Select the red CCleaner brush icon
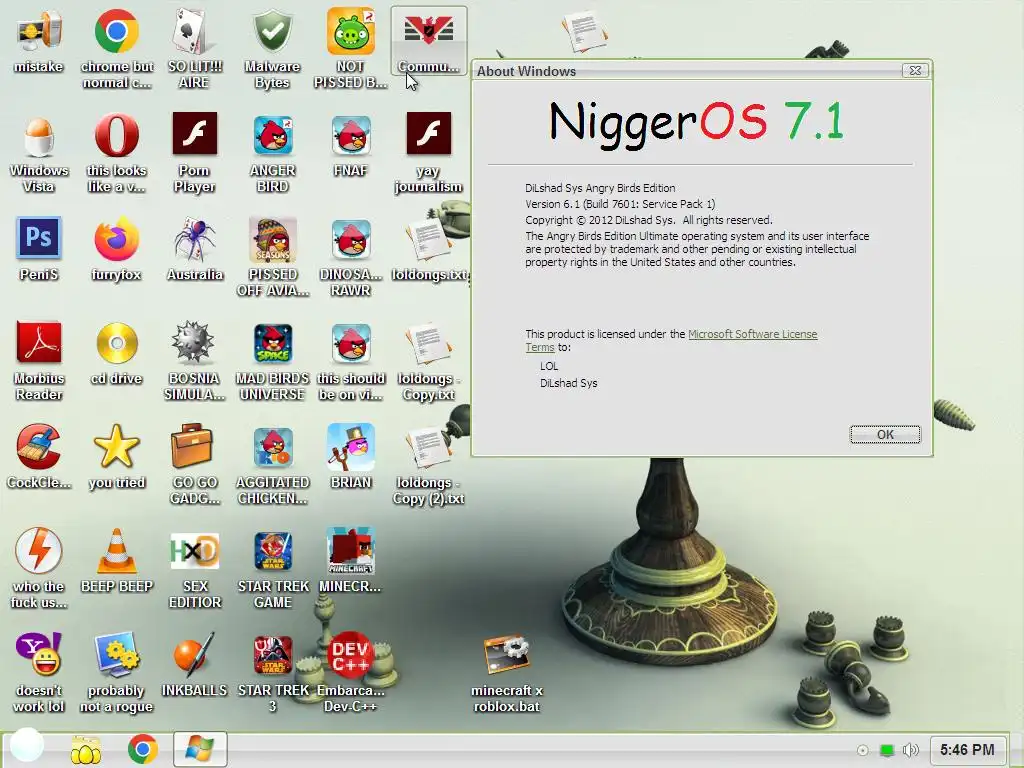 [39, 447]
